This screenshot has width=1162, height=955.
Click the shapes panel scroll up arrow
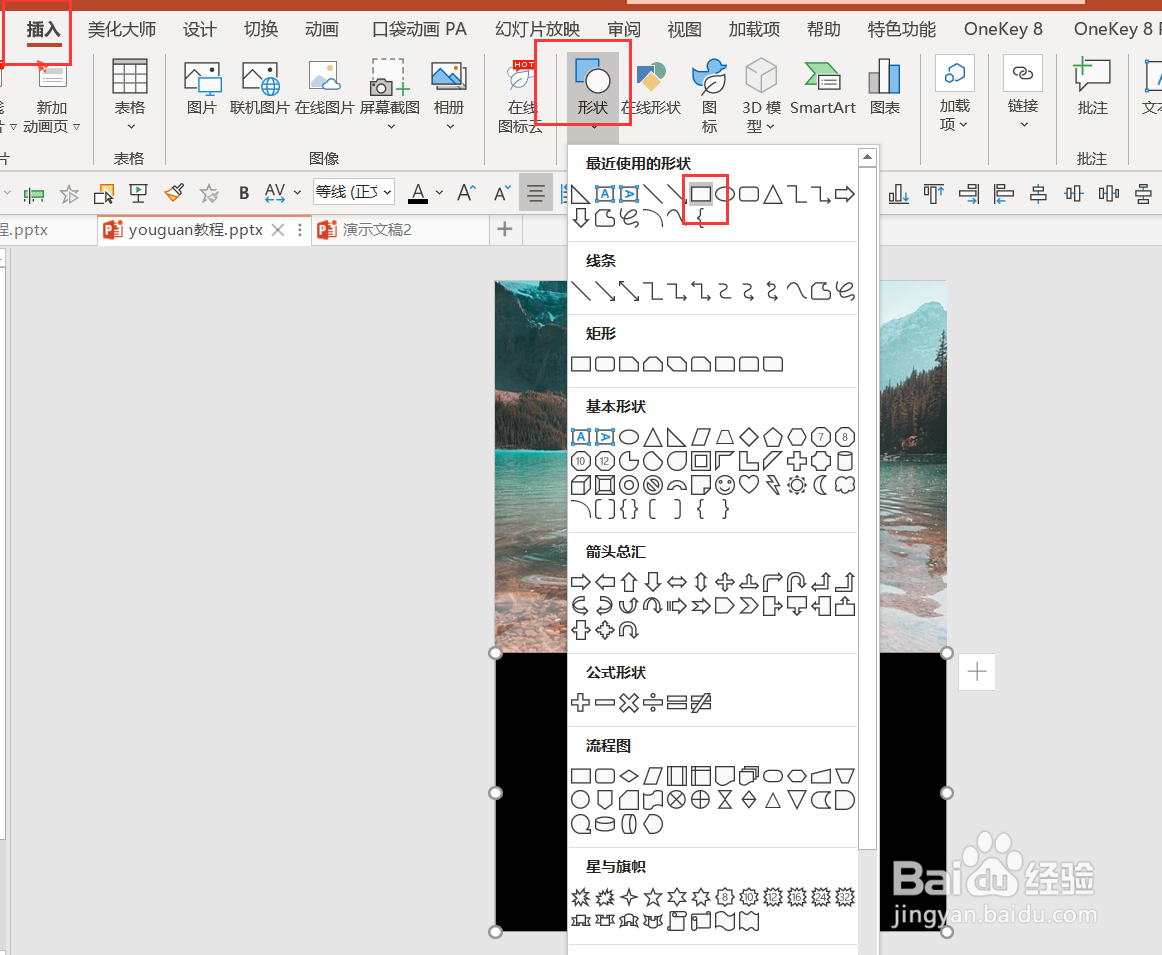[867, 157]
